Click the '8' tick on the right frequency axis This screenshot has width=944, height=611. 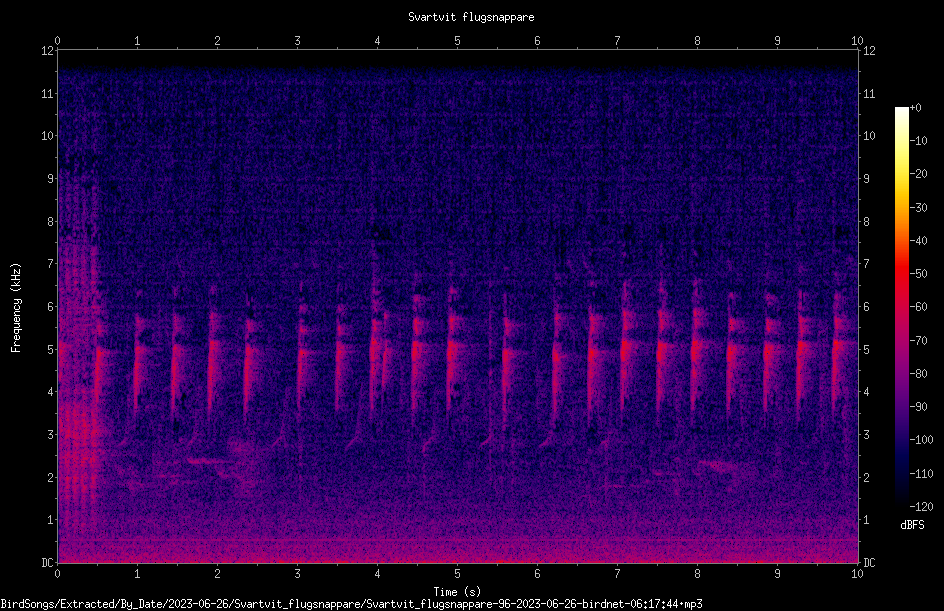866,222
